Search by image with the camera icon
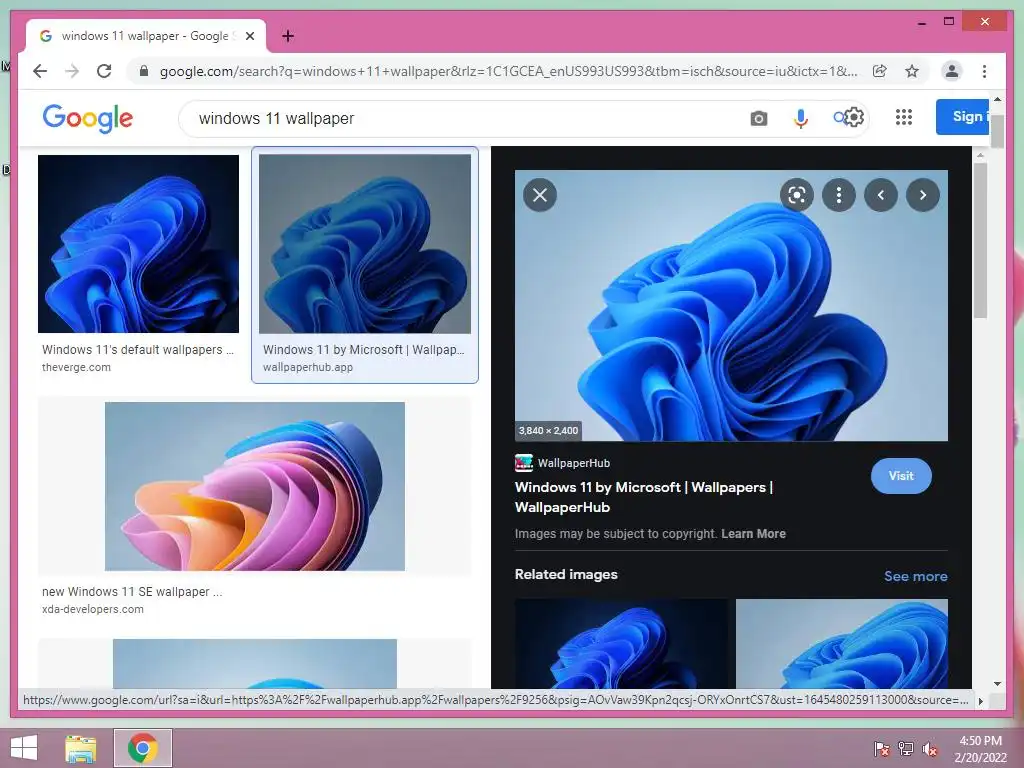 [758, 118]
